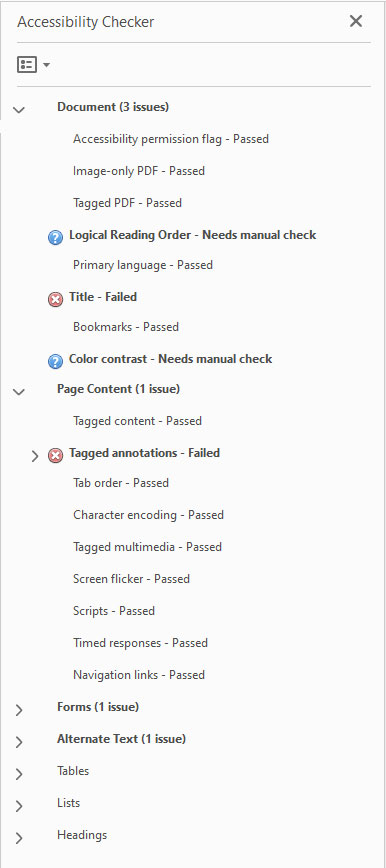Select Navigation links - Passed entry
Screen dimensions: 386x868
point(139,675)
